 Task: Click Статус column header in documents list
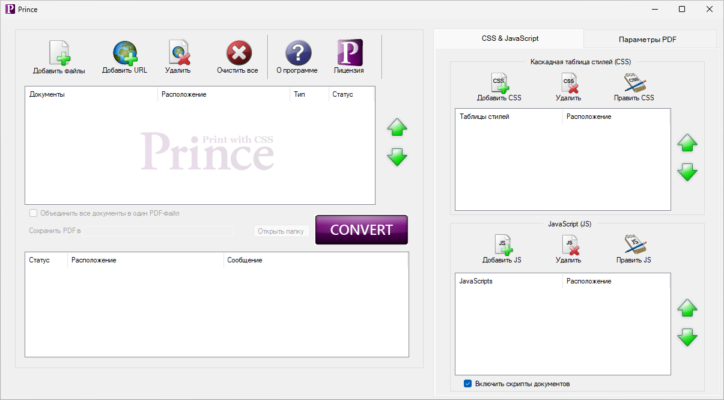click(351, 94)
